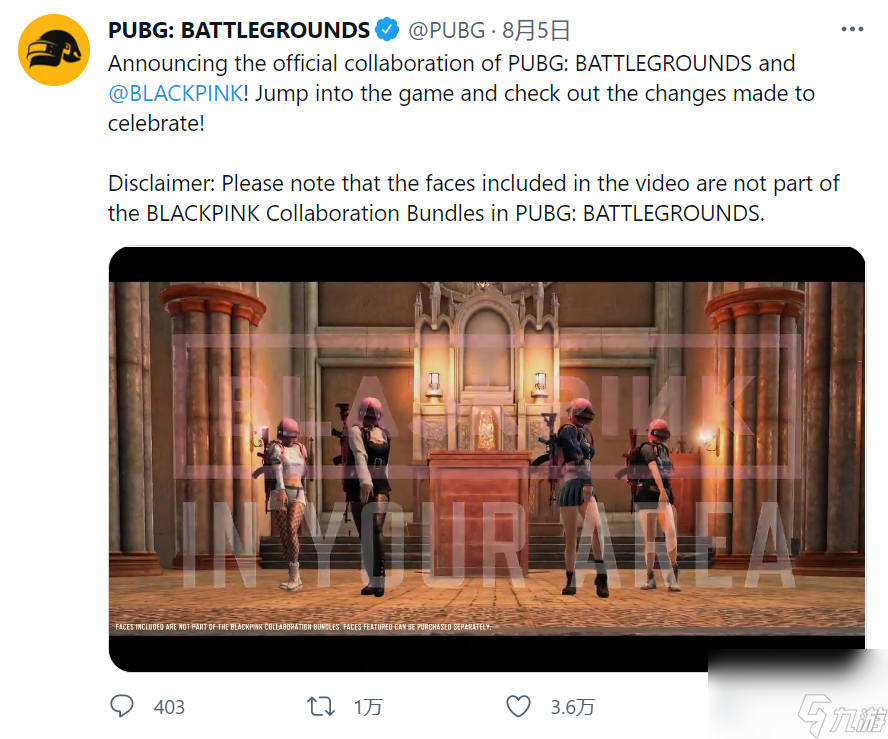The image size is (888, 739).
Task: Play the BLACKPINK collaboration video
Action: coord(486,459)
